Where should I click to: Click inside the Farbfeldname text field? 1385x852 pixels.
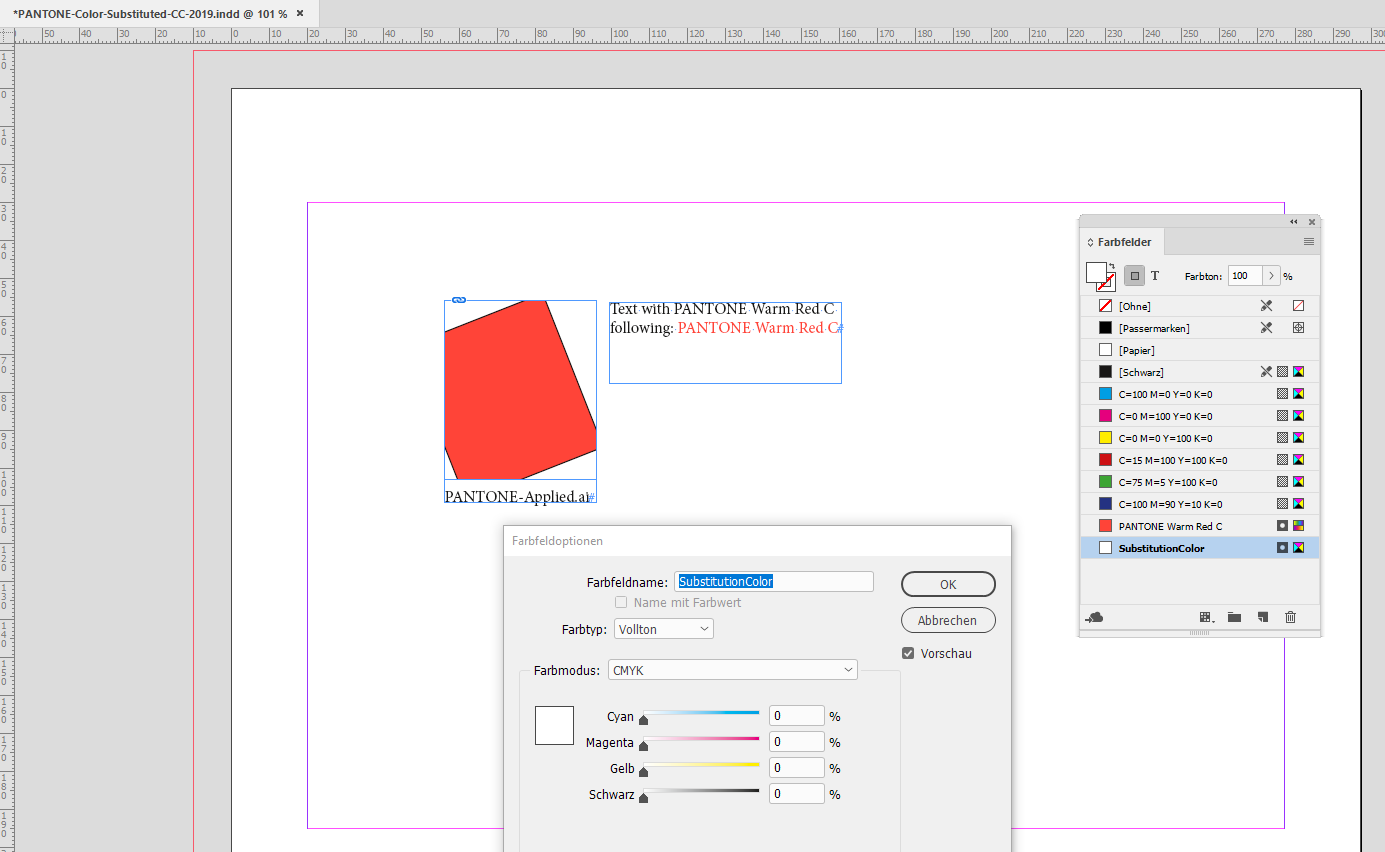click(x=774, y=581)
